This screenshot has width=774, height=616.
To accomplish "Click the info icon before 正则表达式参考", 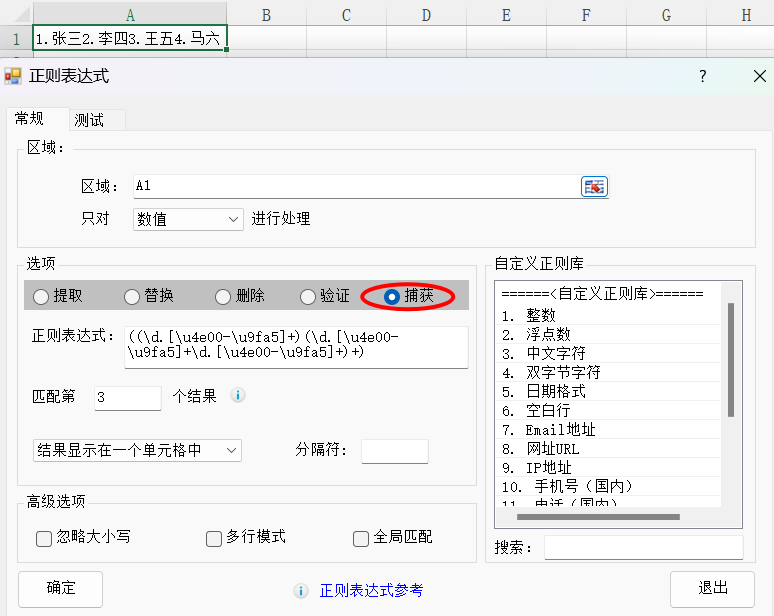I will [x=301, y=591].
